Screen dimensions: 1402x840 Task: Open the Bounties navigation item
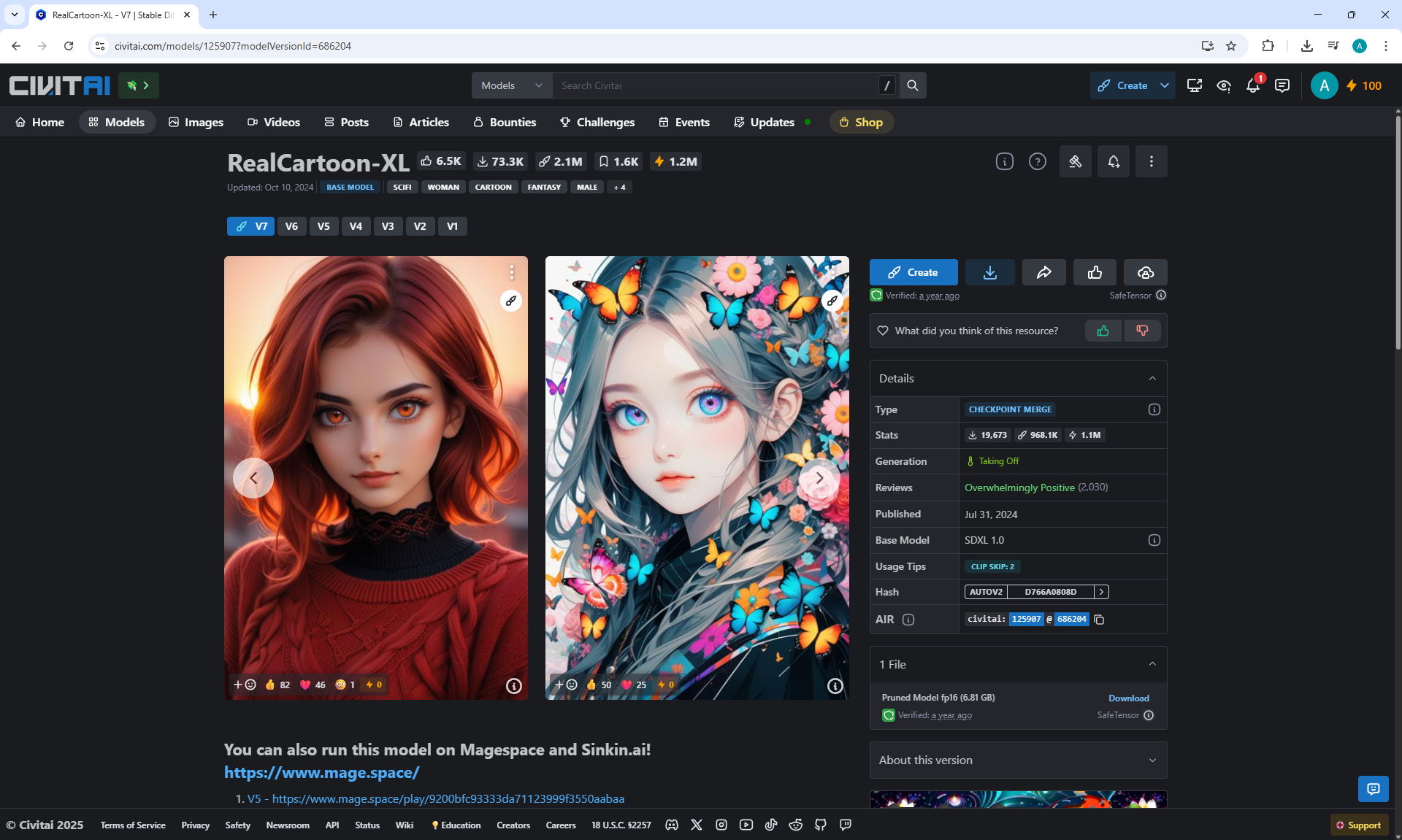505,122
